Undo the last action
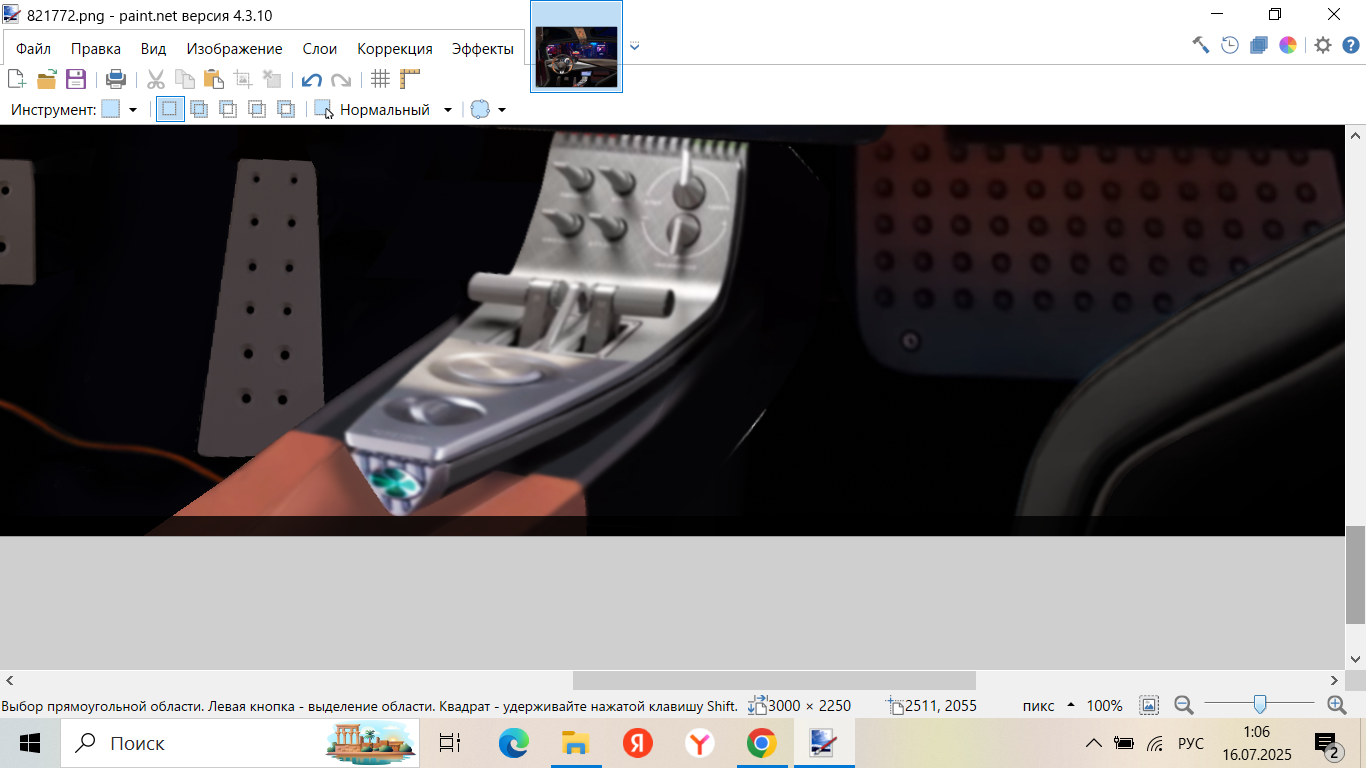This screenshot has height=768, width=1366. pyautogui.click(x=312, y=80)
